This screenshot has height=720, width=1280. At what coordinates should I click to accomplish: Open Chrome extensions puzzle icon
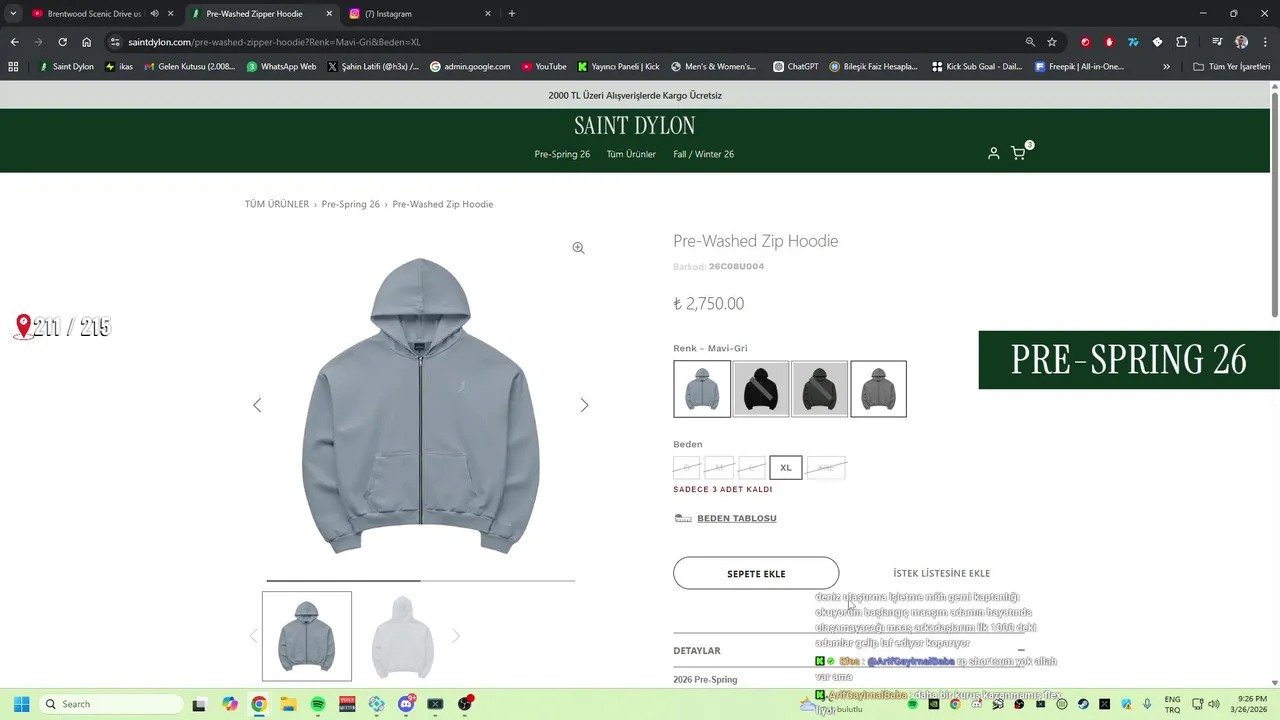pos(1181,42)
